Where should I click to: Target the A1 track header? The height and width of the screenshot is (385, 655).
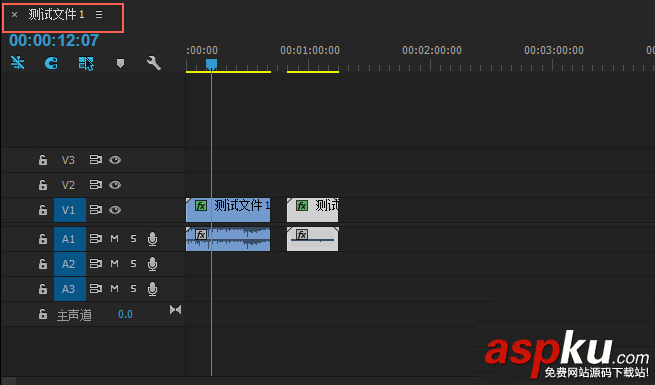tap(70, 239)
